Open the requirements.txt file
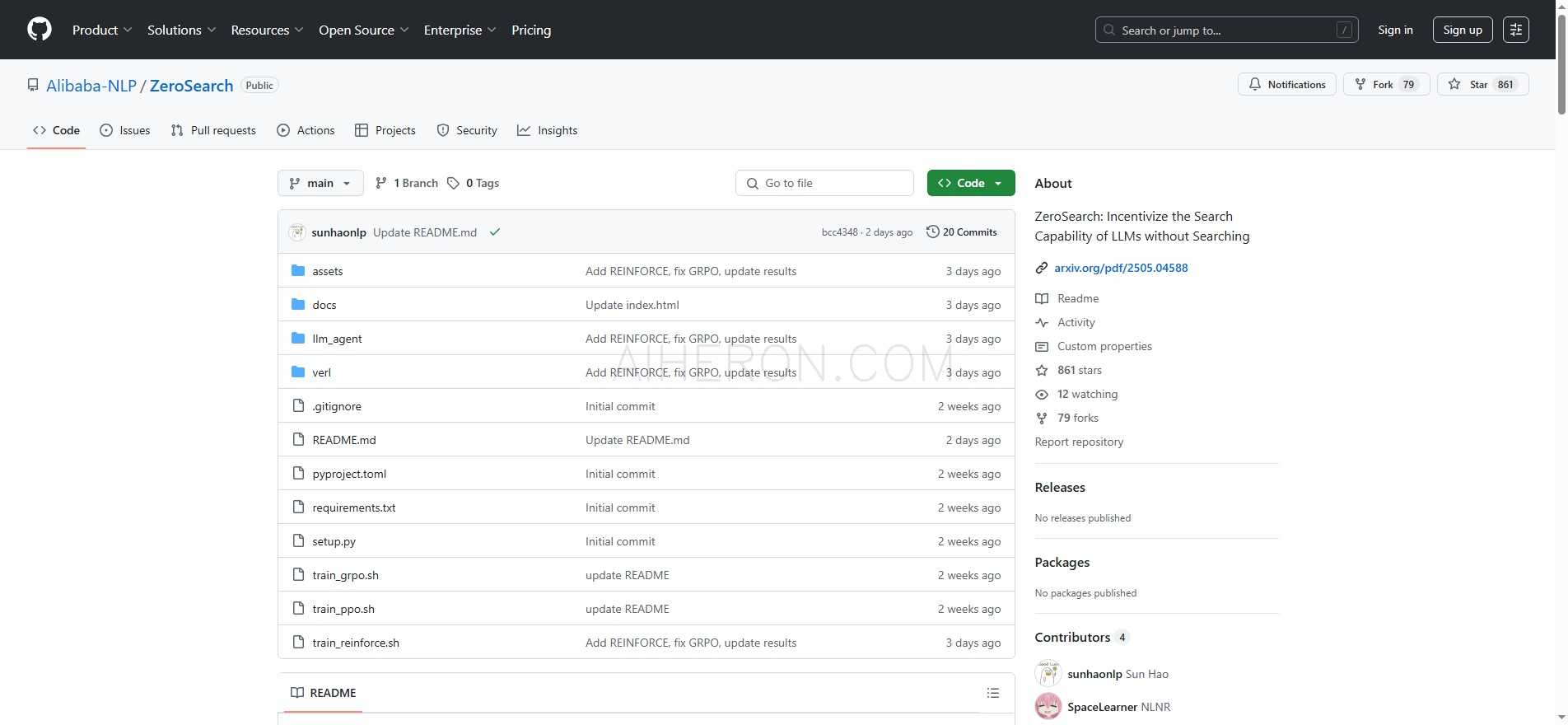Screen dimensions: 1568x725 click(354, 507)
